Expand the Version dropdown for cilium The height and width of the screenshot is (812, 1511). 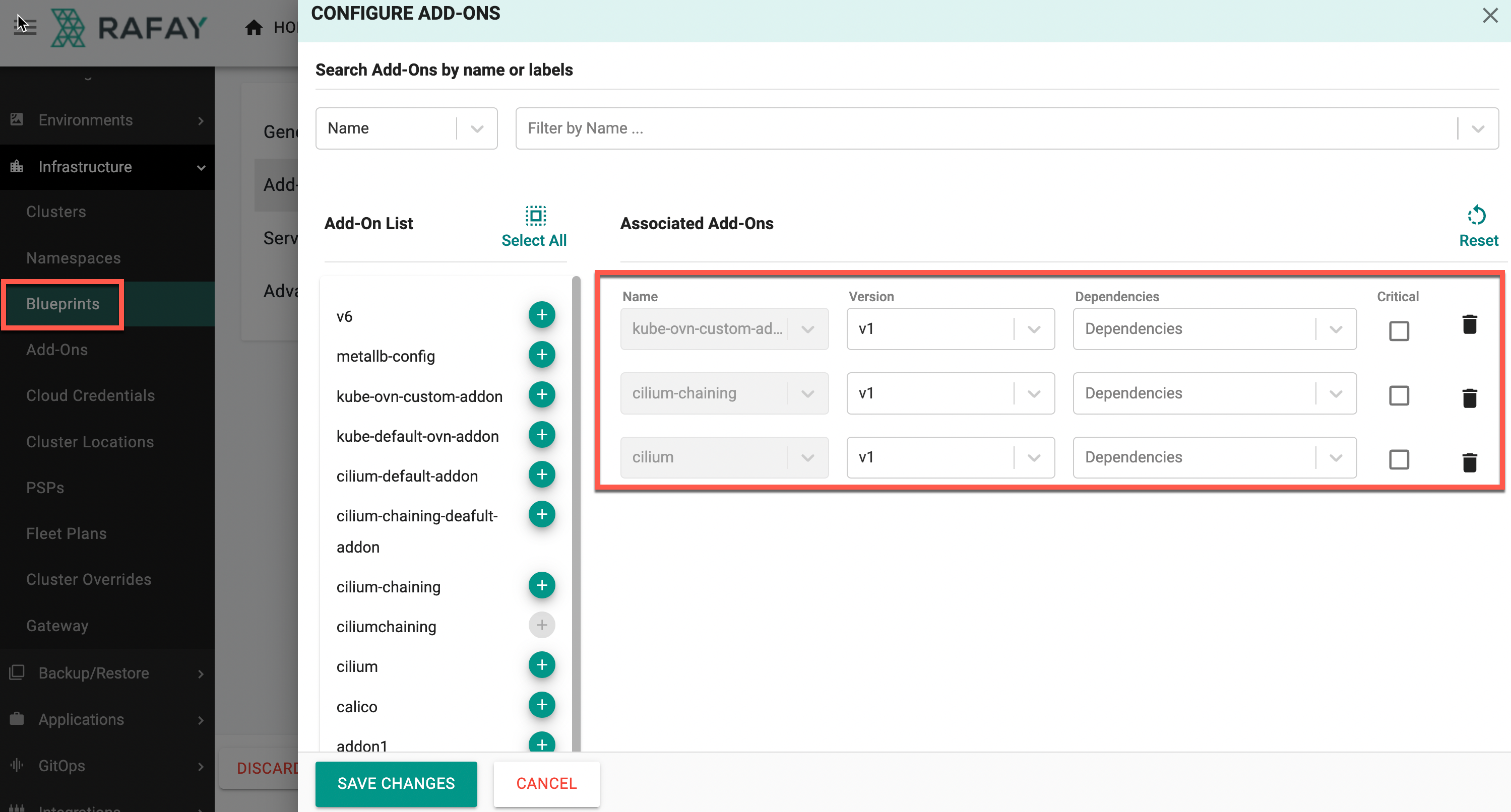[1035, 457]
